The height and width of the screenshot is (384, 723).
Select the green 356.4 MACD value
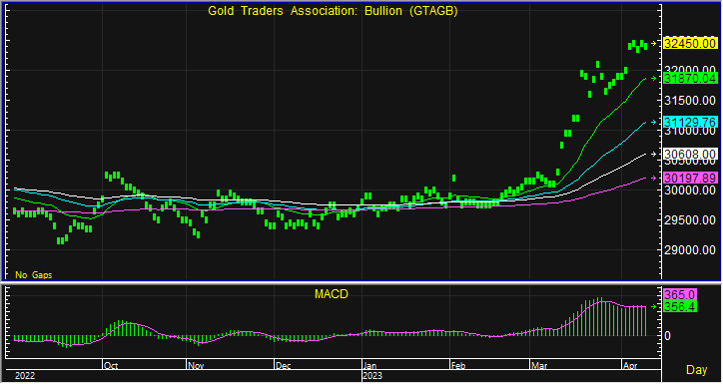pyautogui.click(x=680, y=307)
